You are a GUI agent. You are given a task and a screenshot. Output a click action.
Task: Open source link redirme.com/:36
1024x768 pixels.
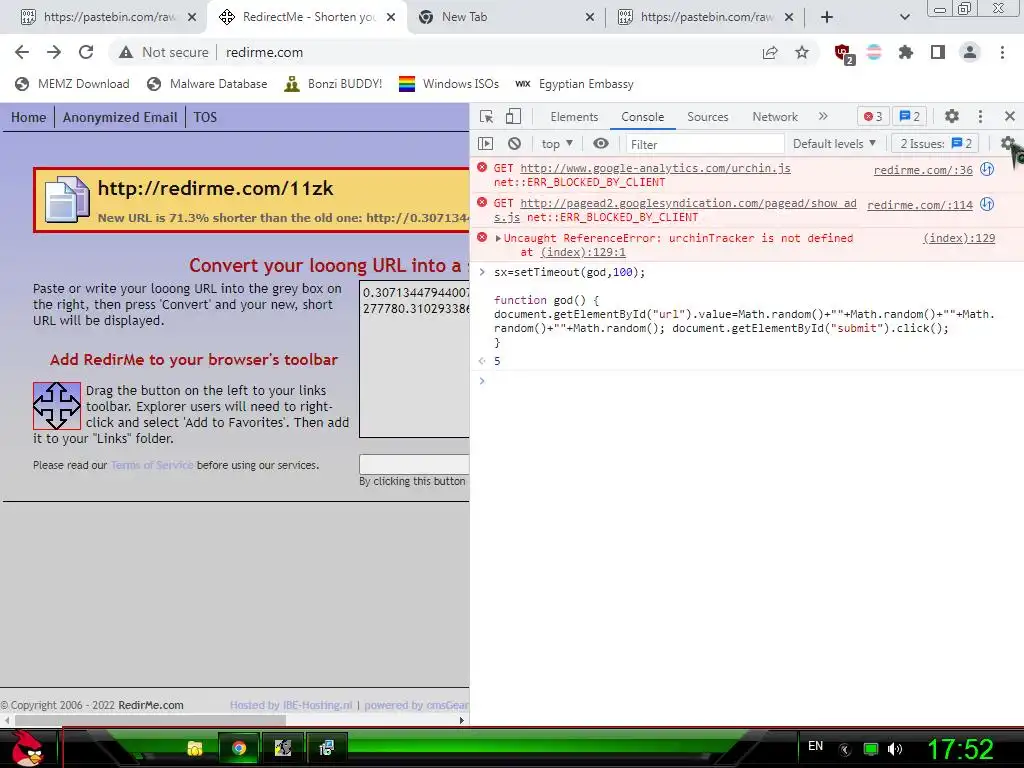pos(923,170)
